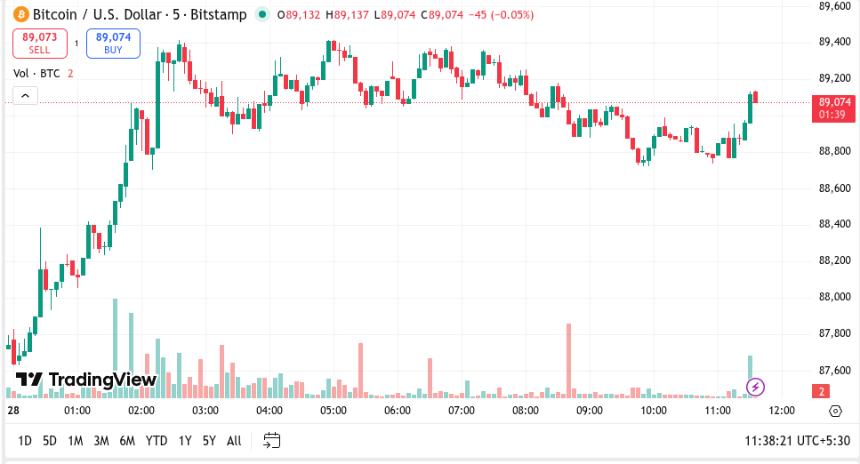Click the green market status indicator
The image size is (860, 464).
pyautogui.click(x=262, y=15)
